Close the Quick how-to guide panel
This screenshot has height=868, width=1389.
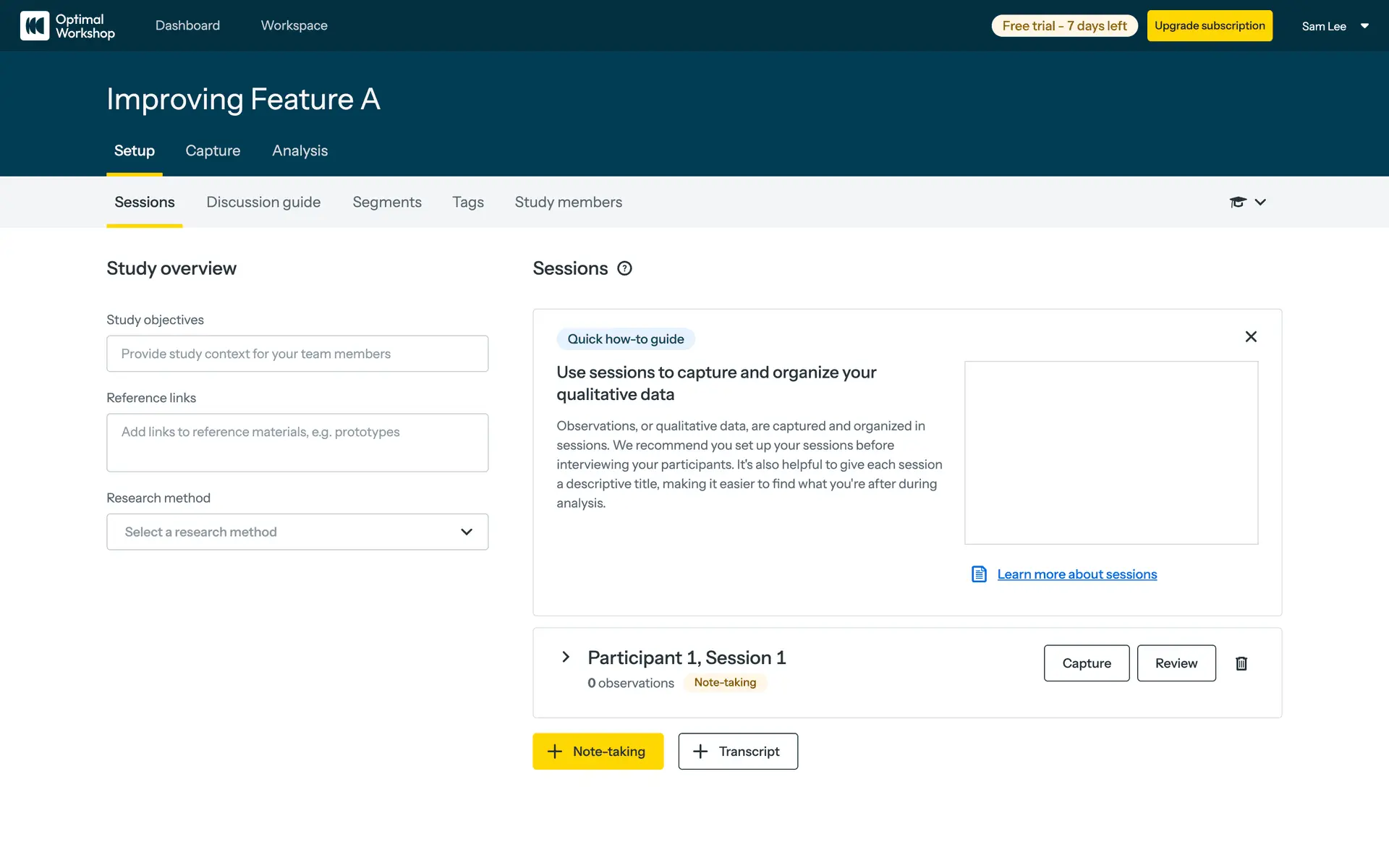pos(1251,337)
